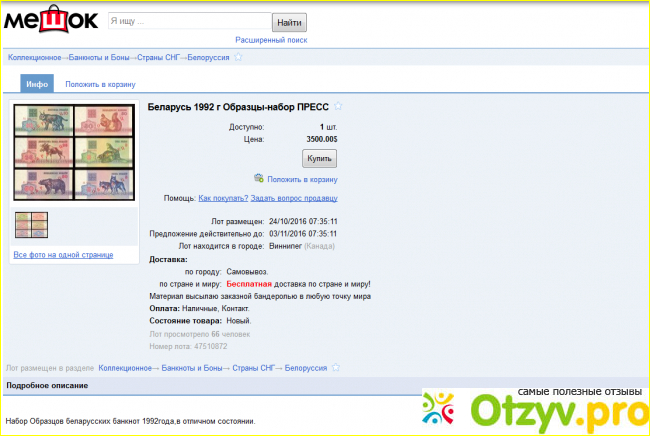Image resolution: width=650 pixels, height=436 pixels.
Task: Click the Задать вопрос продавцу link
Action: (299, 198)
